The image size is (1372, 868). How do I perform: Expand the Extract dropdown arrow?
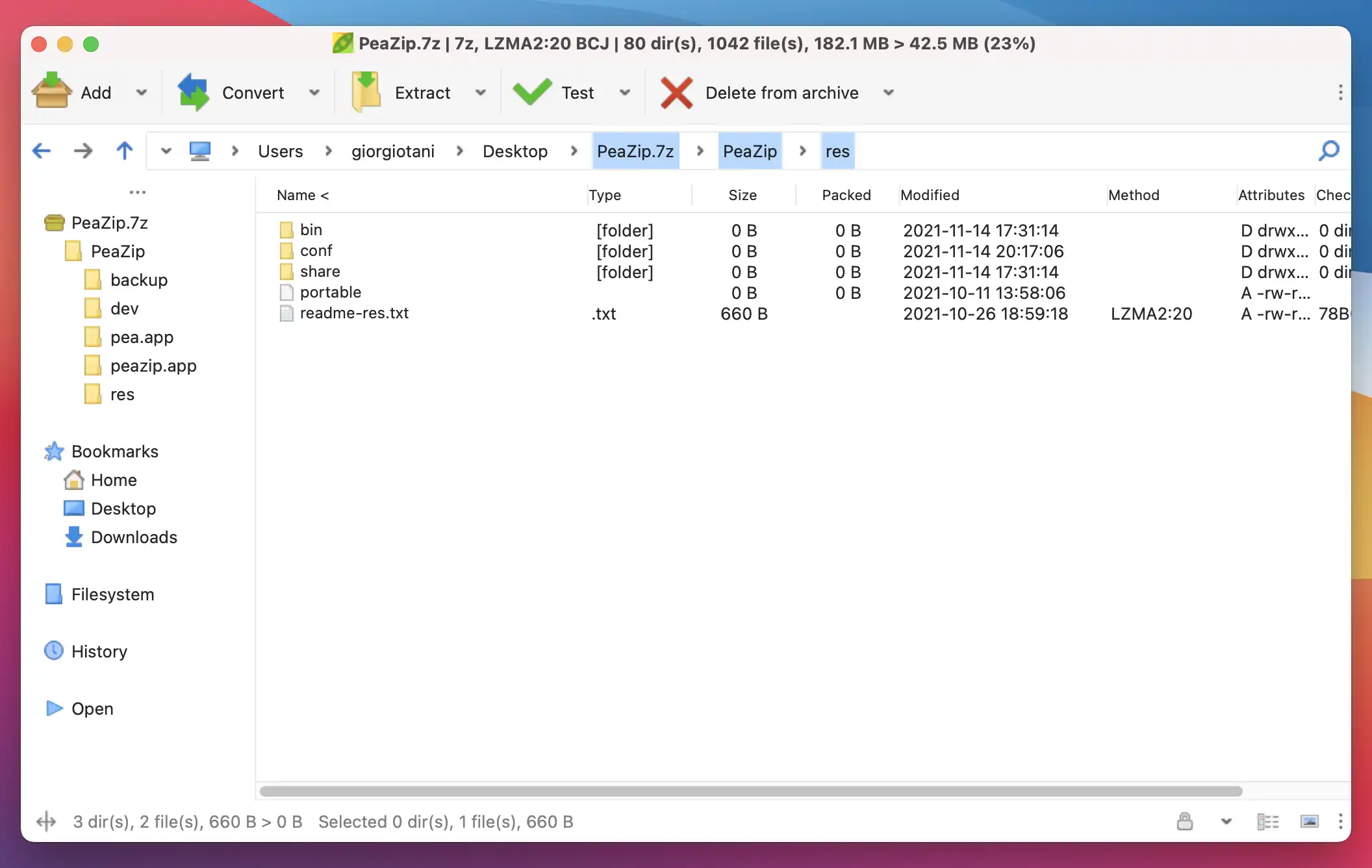click(480, 92)
